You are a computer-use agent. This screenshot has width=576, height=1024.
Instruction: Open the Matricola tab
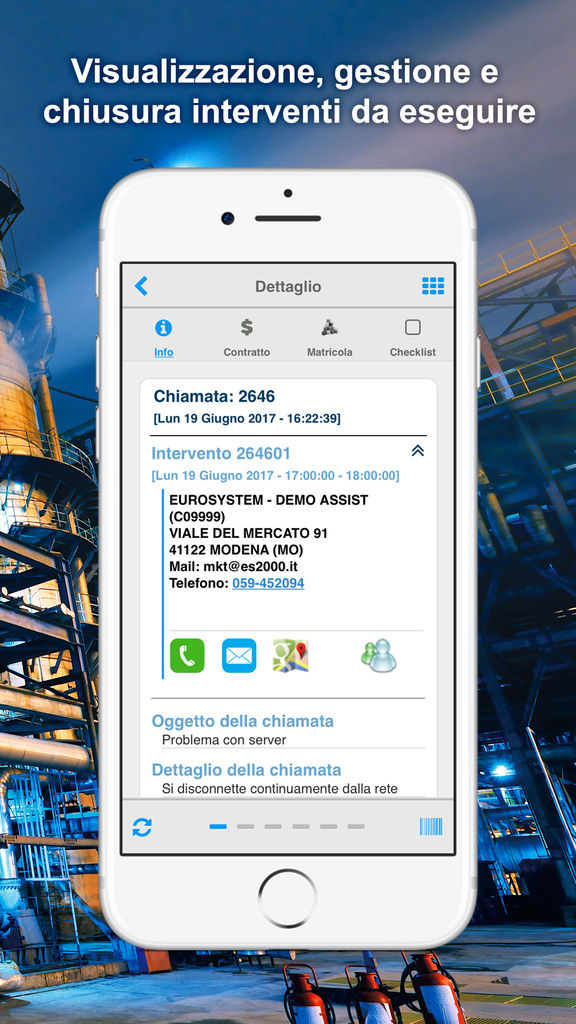point(330,338)
